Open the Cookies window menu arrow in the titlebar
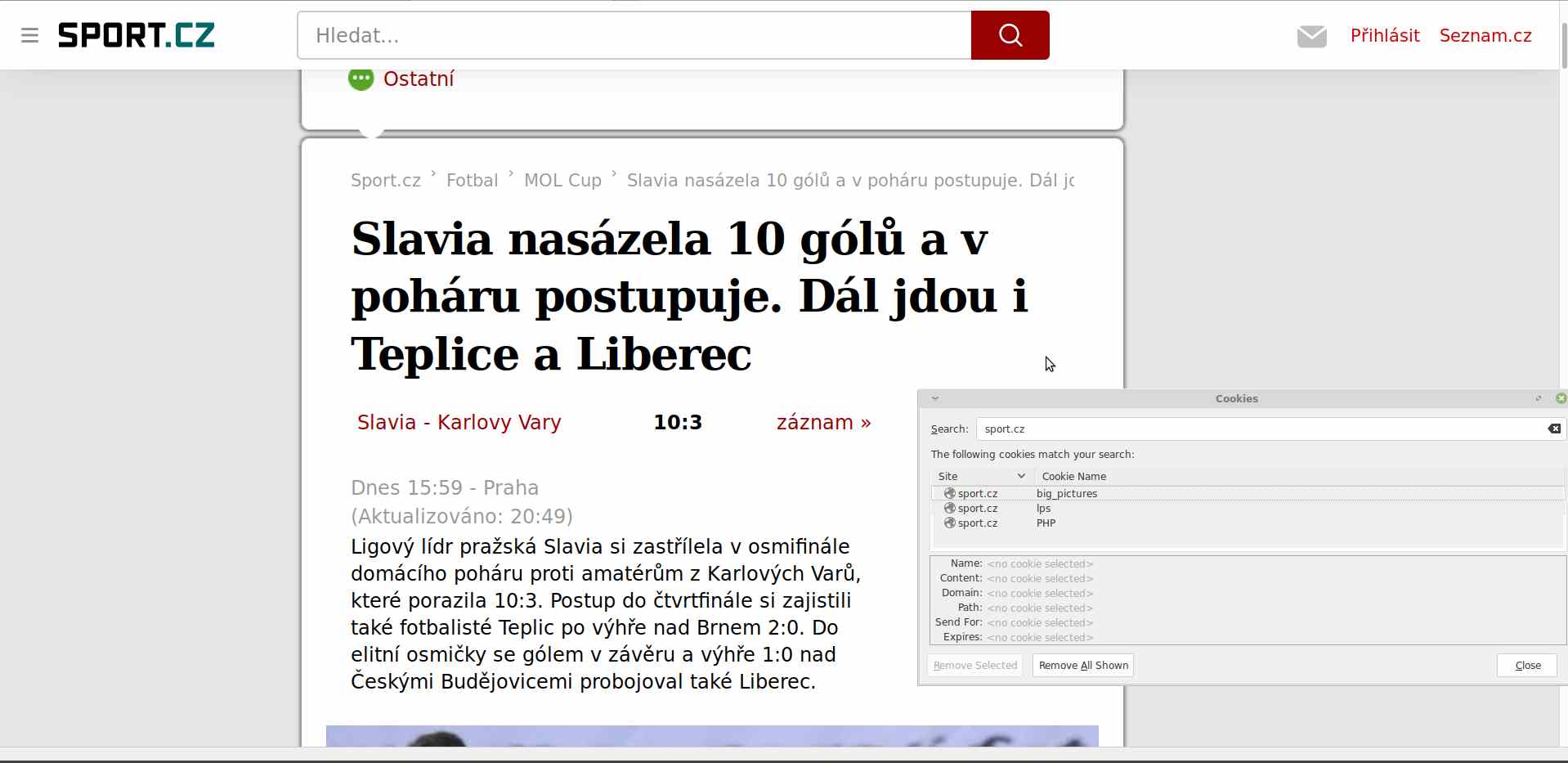This screenshot has width=1568, height=763. coord(935,398)
